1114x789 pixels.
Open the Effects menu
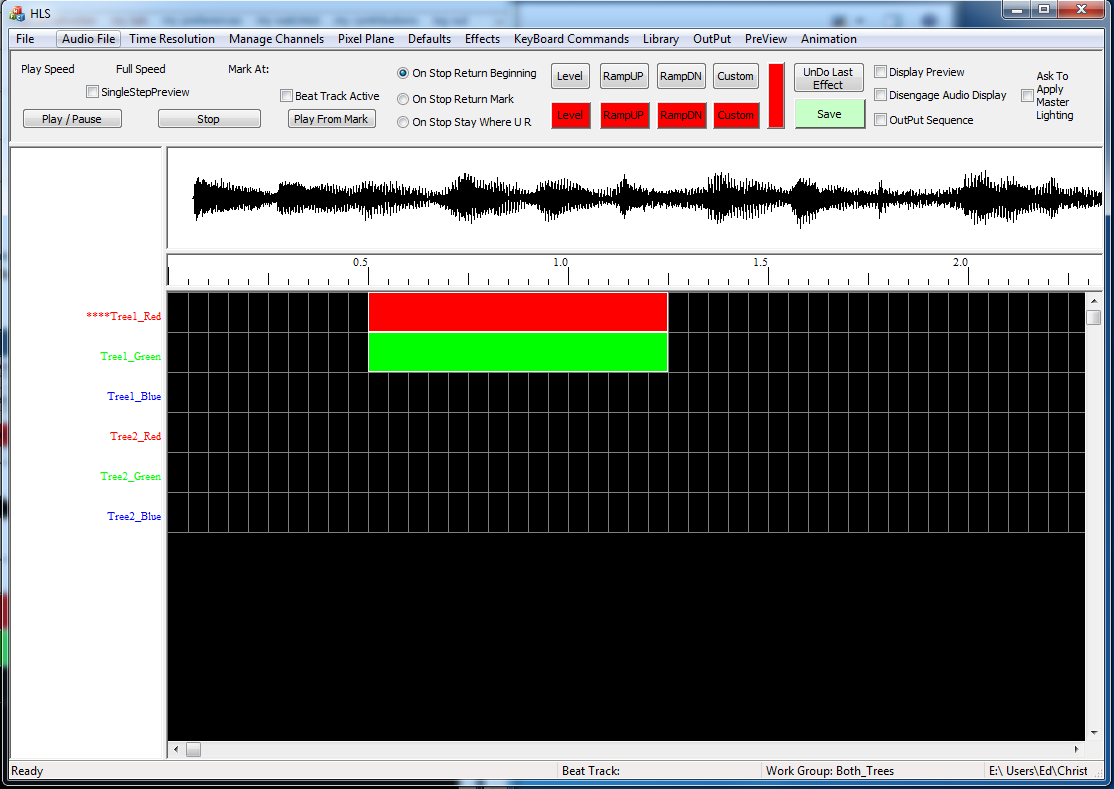click(482, 39)
